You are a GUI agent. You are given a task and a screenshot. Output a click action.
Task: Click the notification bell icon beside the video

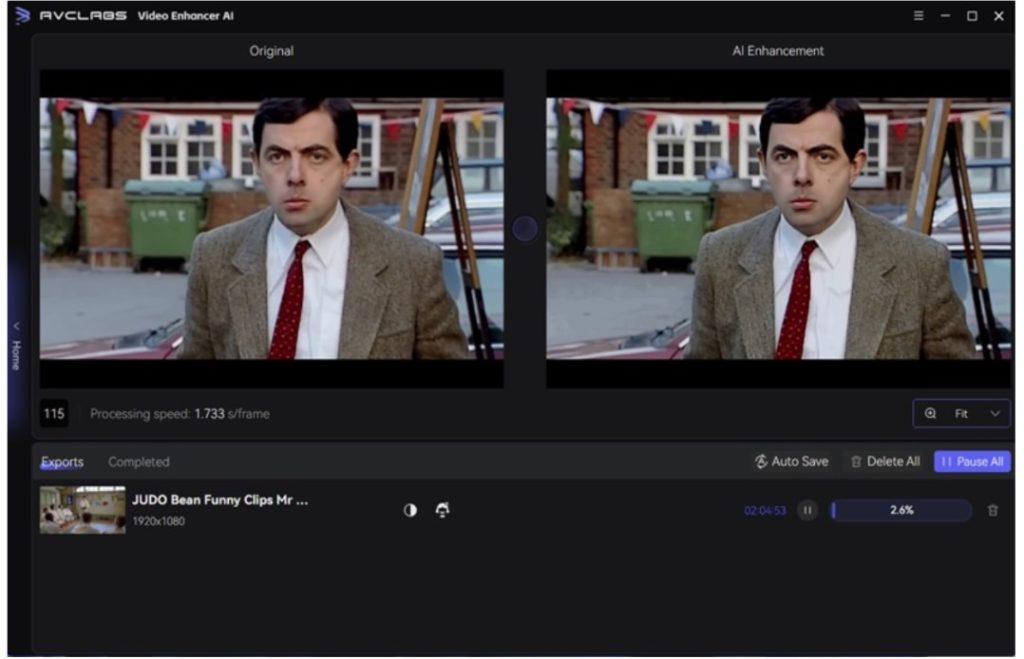(x=441, y=509)
